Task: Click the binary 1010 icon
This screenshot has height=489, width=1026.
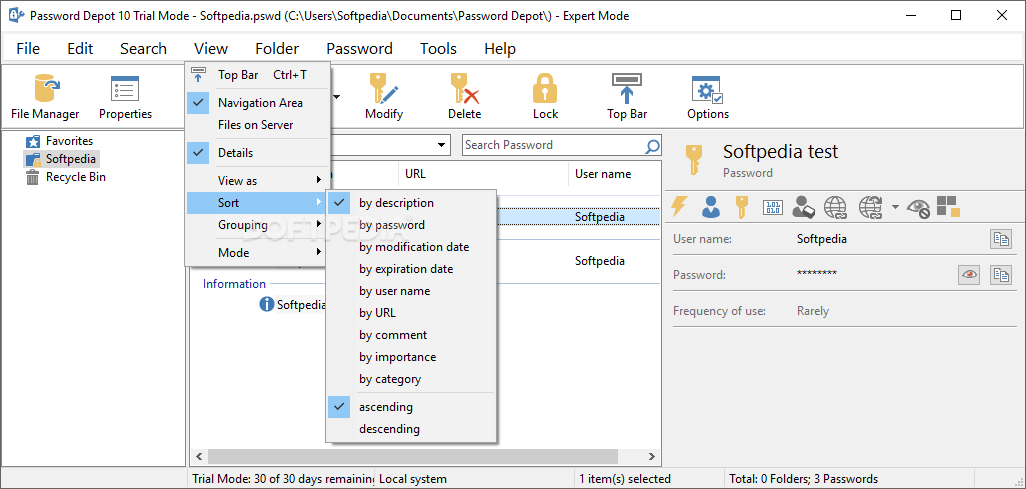Action: (x=773, y=208)
